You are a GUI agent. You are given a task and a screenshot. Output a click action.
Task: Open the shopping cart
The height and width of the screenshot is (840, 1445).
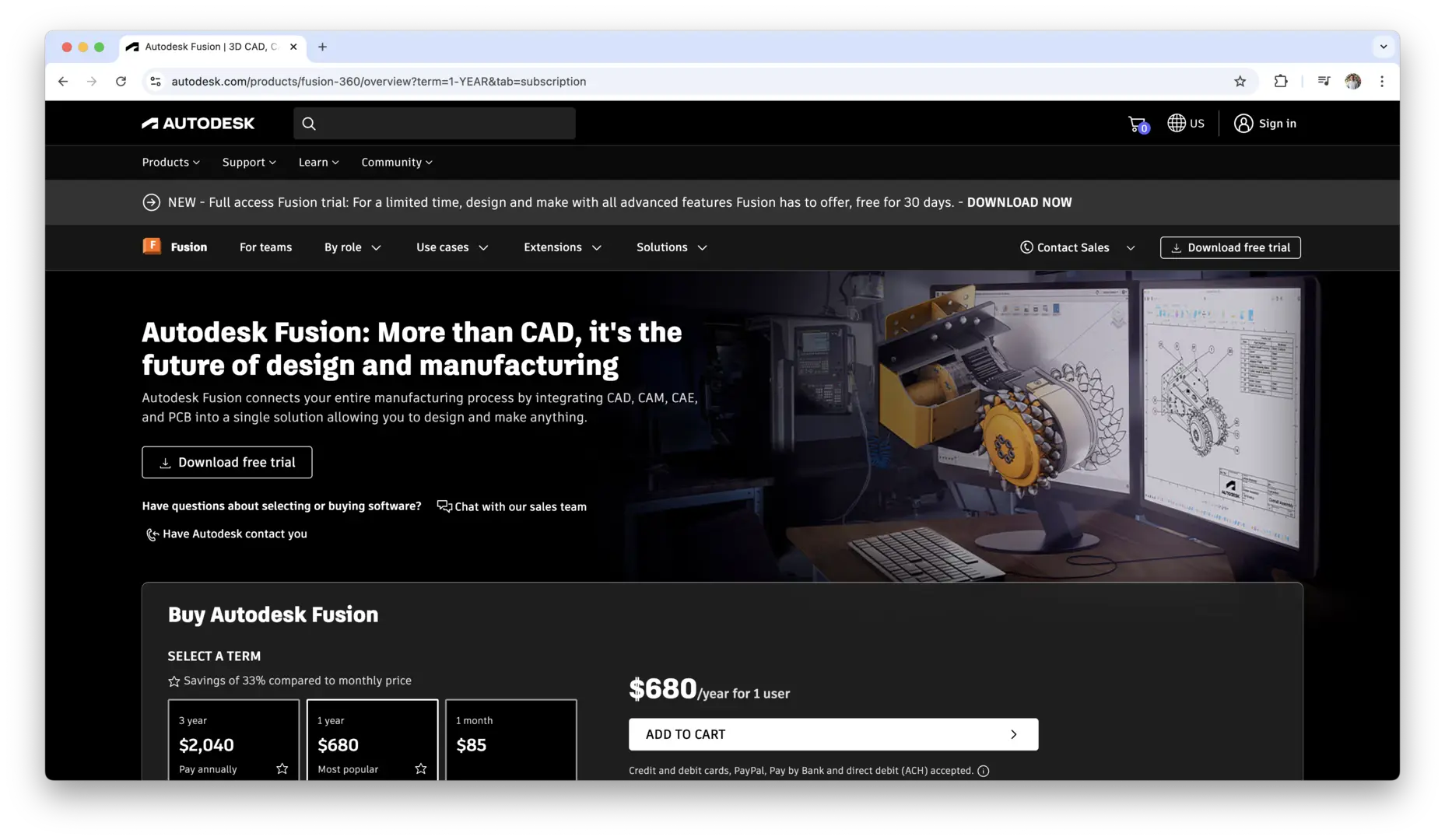pos(1138,124)
